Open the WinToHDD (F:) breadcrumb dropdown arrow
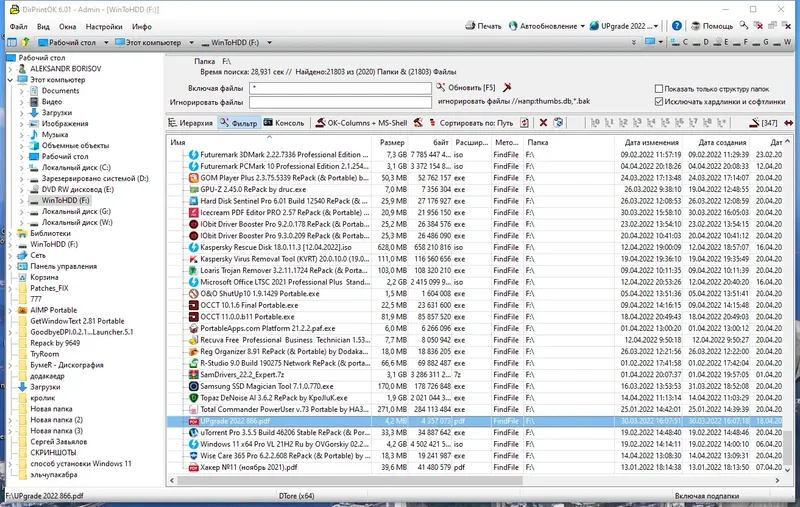Viewport: 800px width, 507px height. (x=269, y=42)
